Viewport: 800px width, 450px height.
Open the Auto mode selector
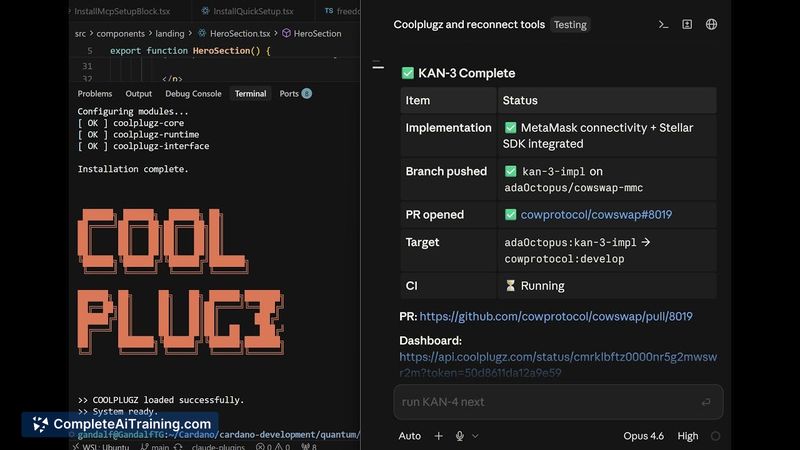(x=410, y=436)
